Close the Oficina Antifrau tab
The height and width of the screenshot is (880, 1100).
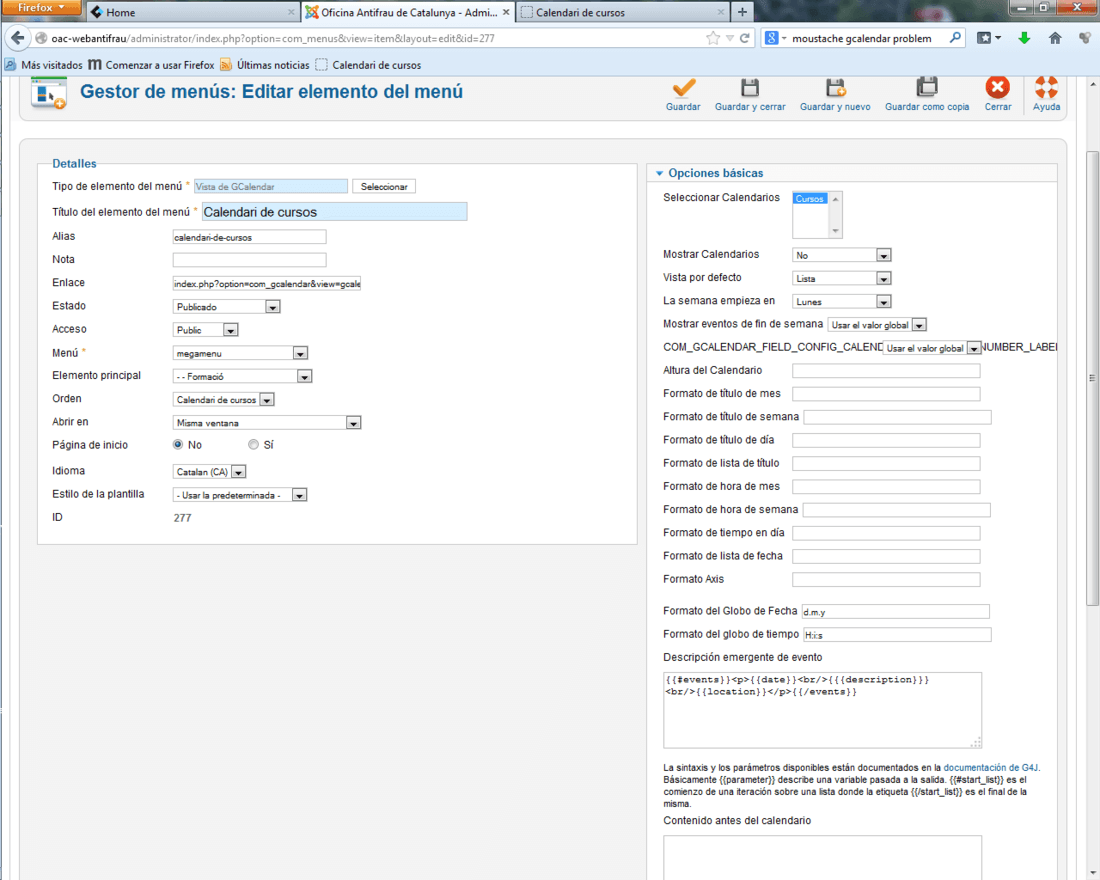506,12
